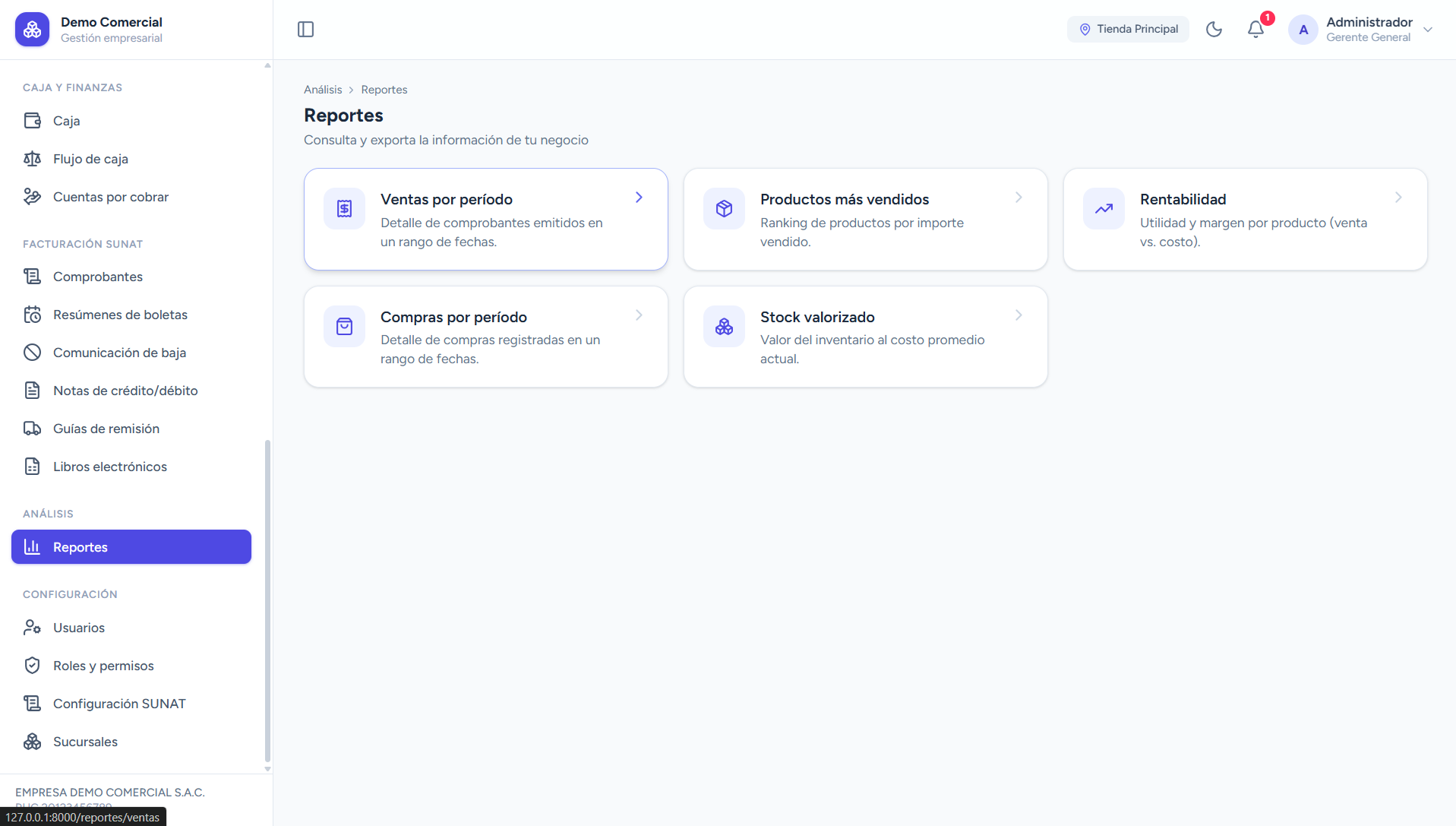Screen dimensions: 1456x826
Task: Click the Reportes breadcrumb text
Action: [x=384, y=90]
